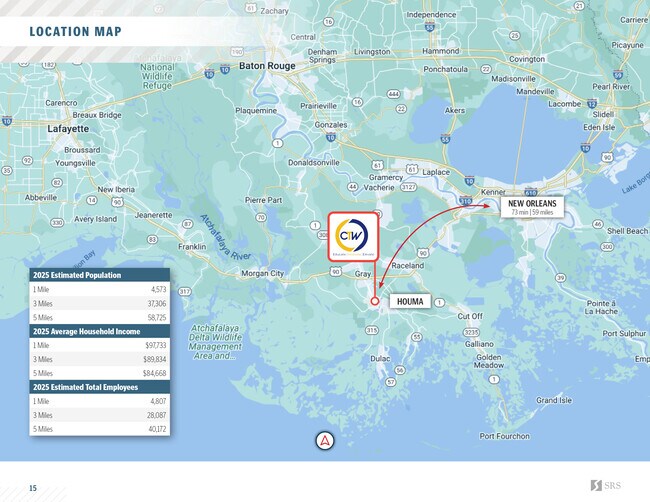Click the Route 317 highway shield
650x502 pixels.
[x=183, y=291]
